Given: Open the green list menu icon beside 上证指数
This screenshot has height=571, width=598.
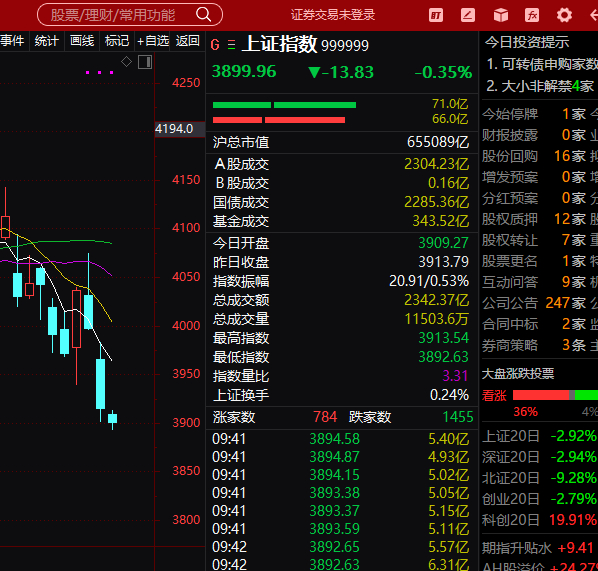Looking at the screenshot, I should (x=231, y=45).
